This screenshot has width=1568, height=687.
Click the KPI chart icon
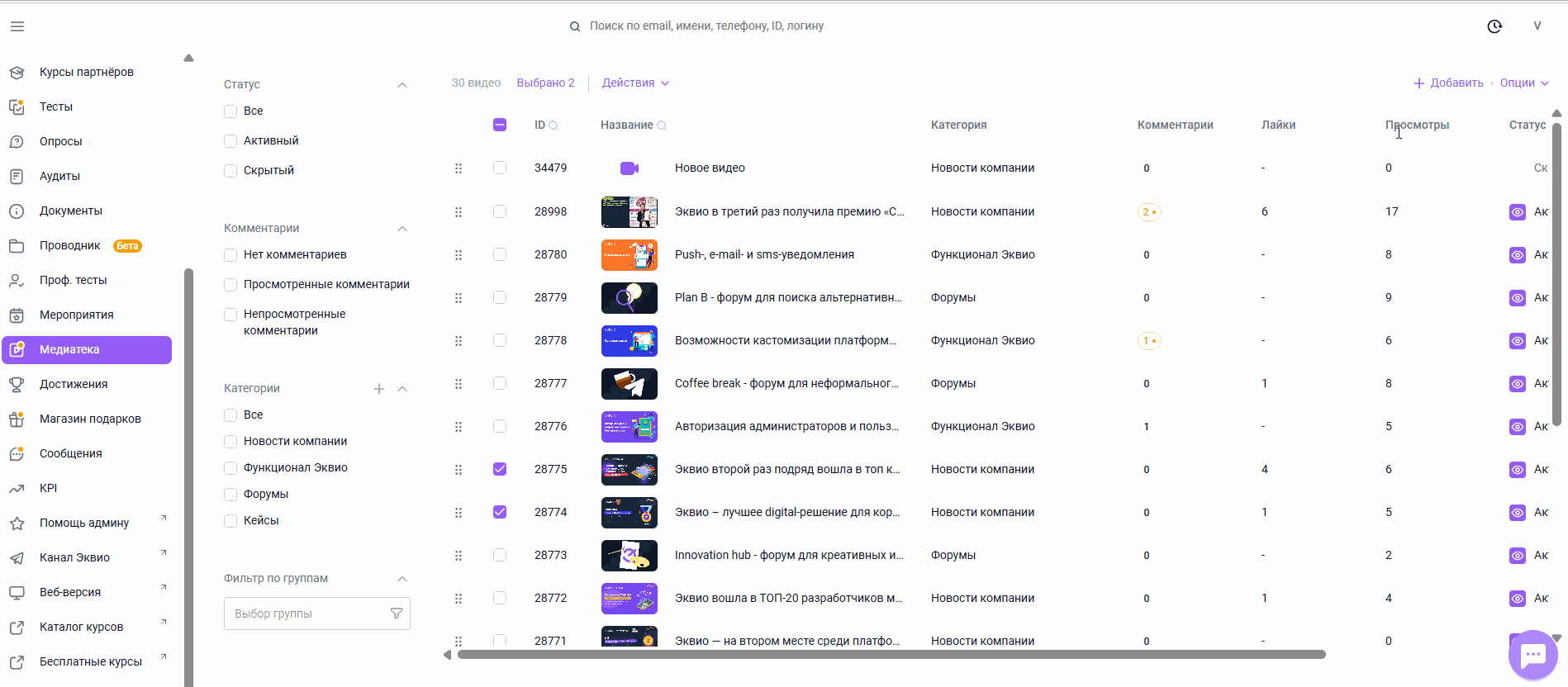point(17,489)
